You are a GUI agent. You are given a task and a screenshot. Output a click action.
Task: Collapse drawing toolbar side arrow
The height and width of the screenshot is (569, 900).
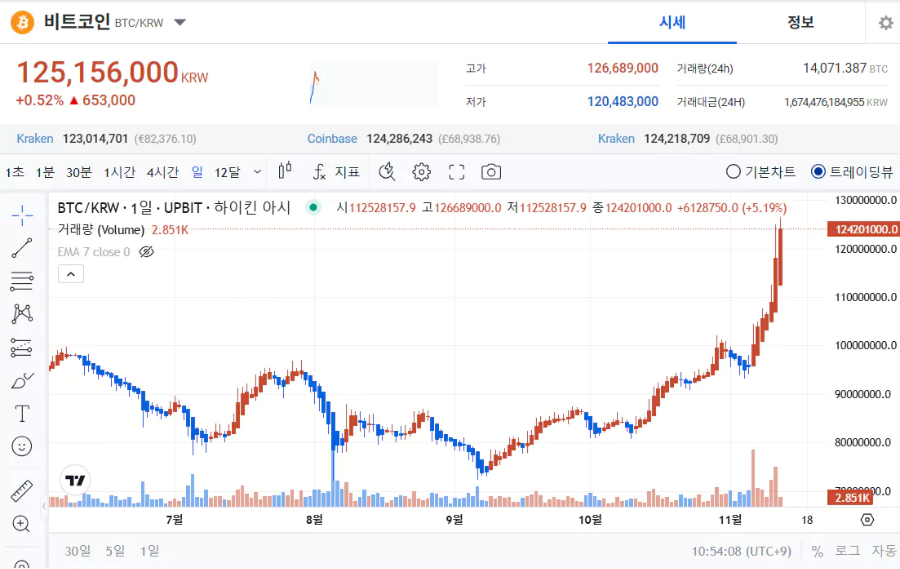tap(44, 506)
